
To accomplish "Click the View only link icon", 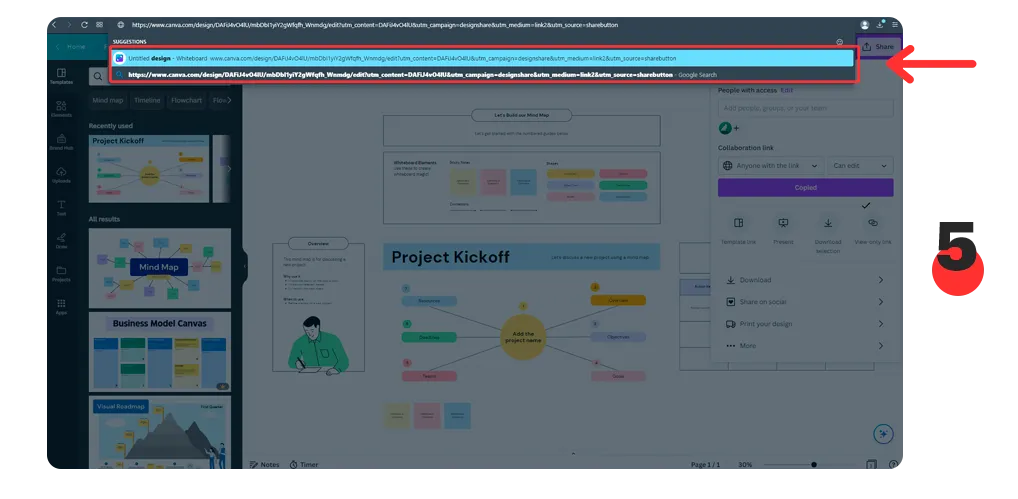I will pyautogui.click(x=872, y=227).
